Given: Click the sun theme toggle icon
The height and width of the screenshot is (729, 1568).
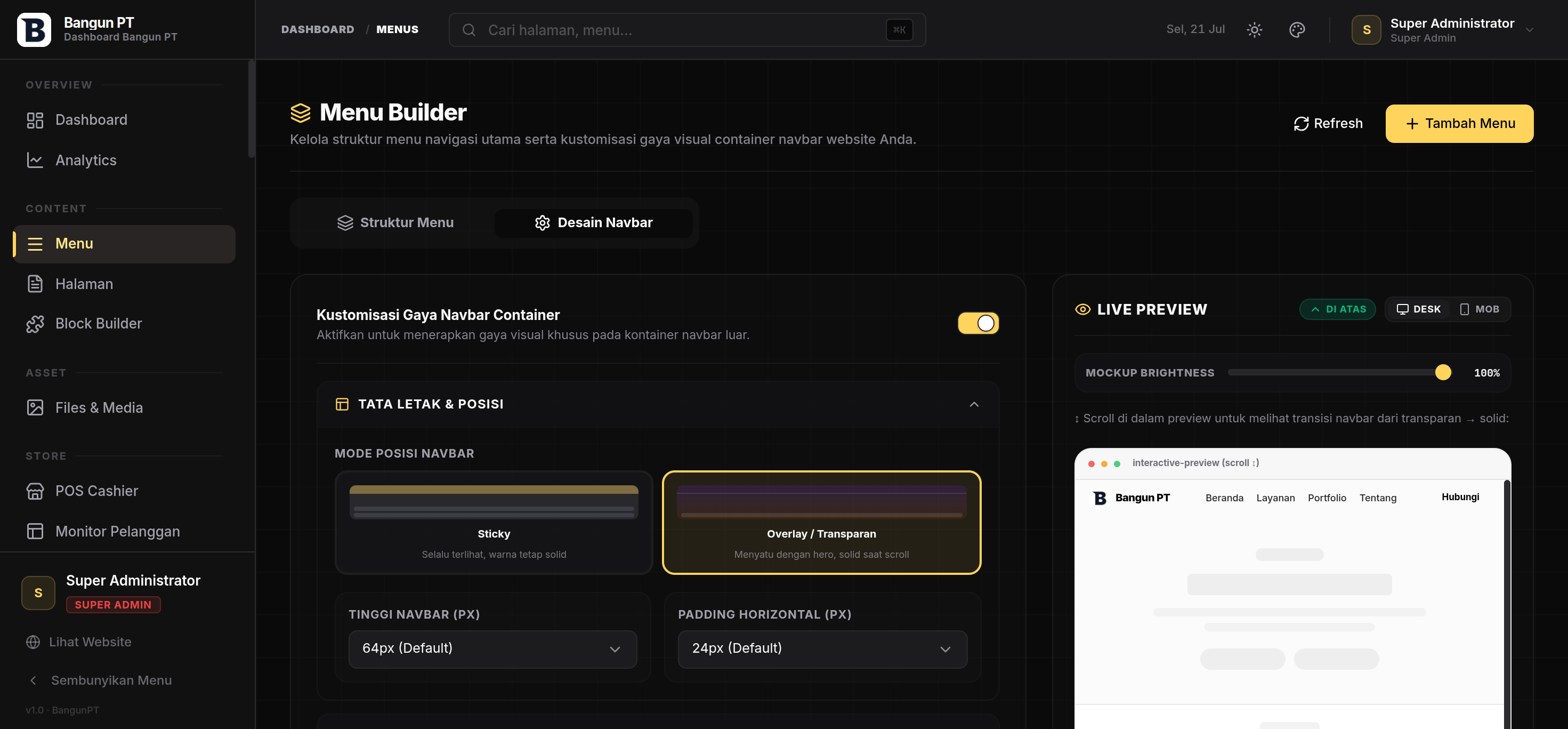Looking at the screenshot, I should (x=1254, y=29).
